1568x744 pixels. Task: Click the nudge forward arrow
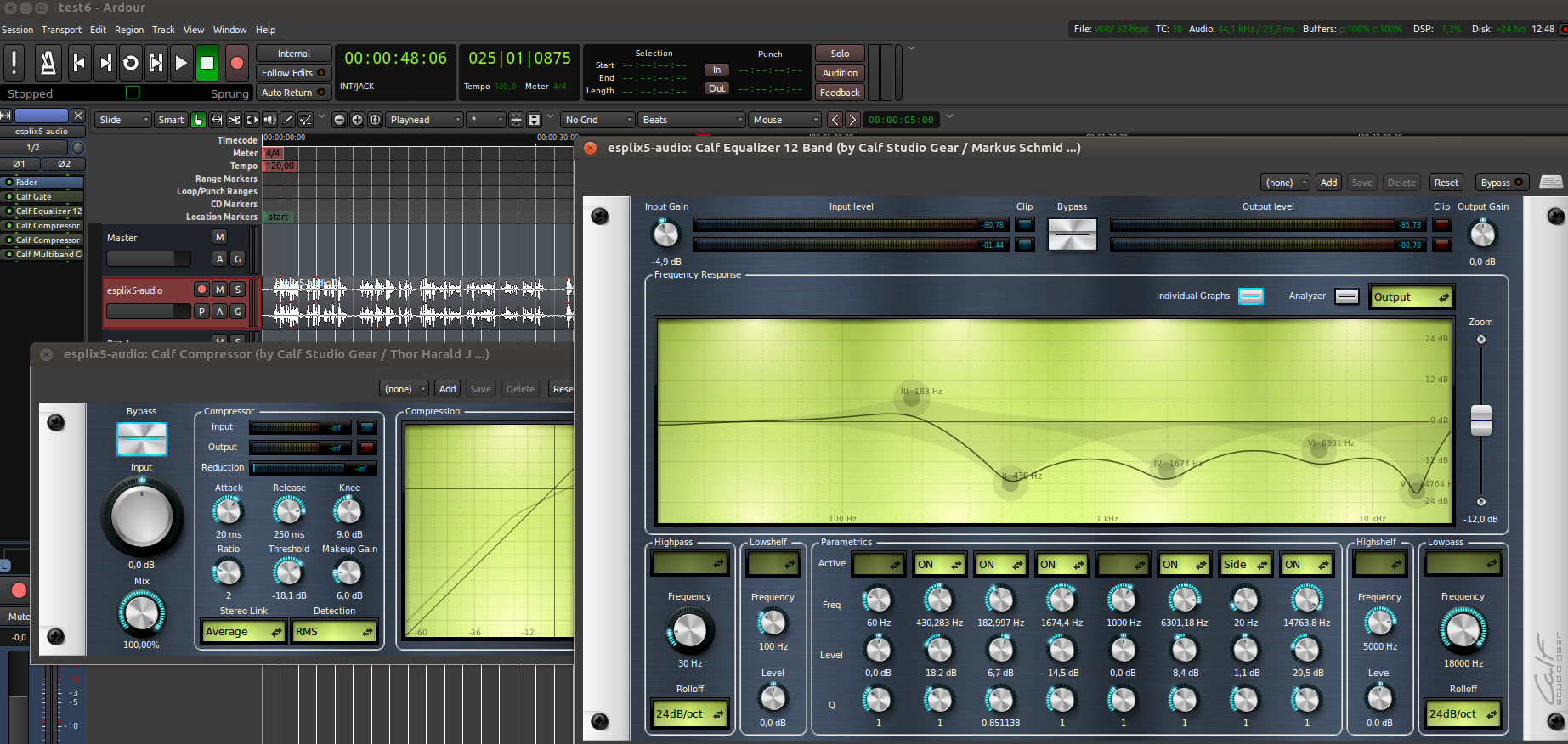[852, 120]
